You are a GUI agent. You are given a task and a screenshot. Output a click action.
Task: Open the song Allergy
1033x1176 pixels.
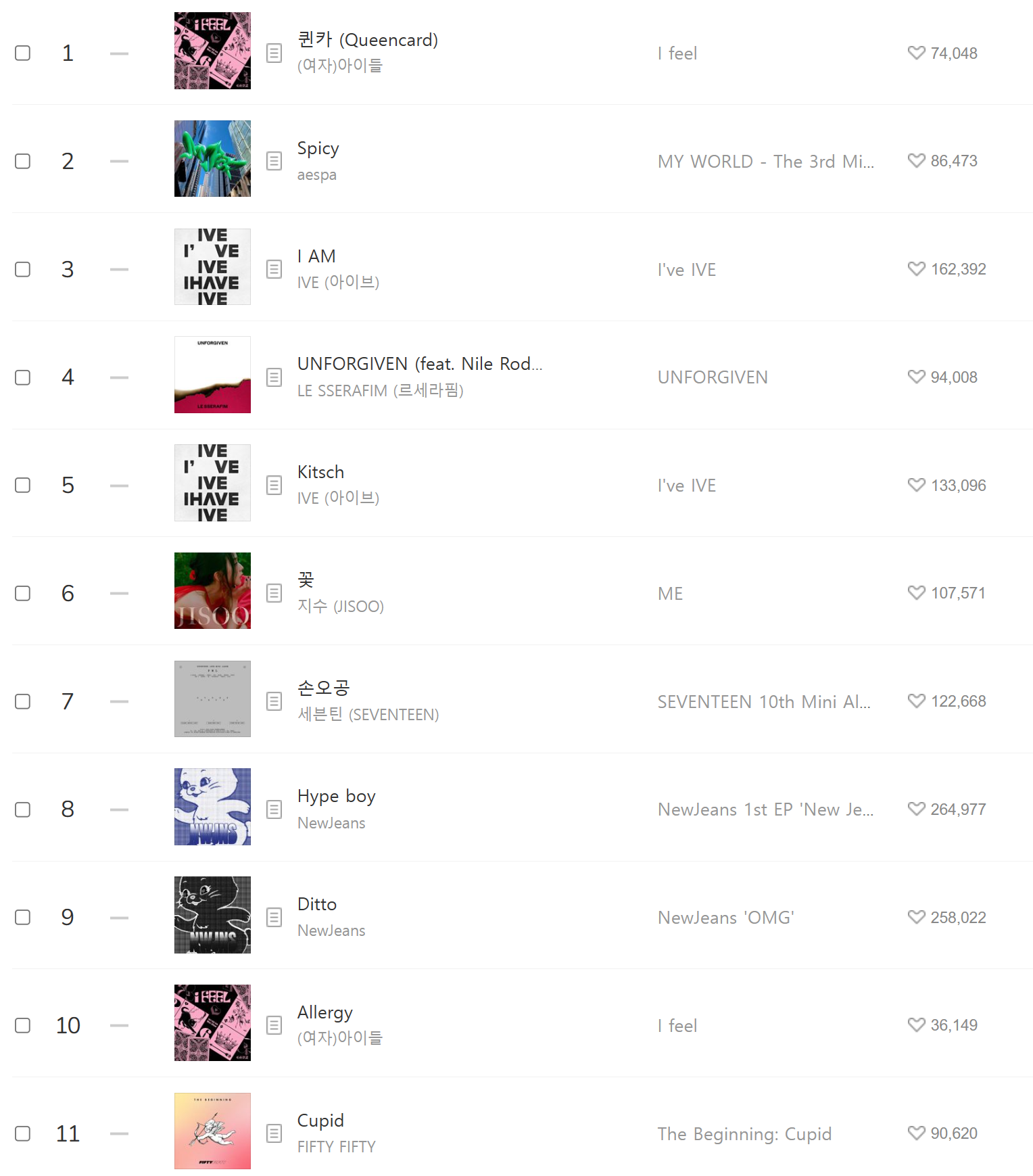pyautogui.click(x=325, y=1012)
